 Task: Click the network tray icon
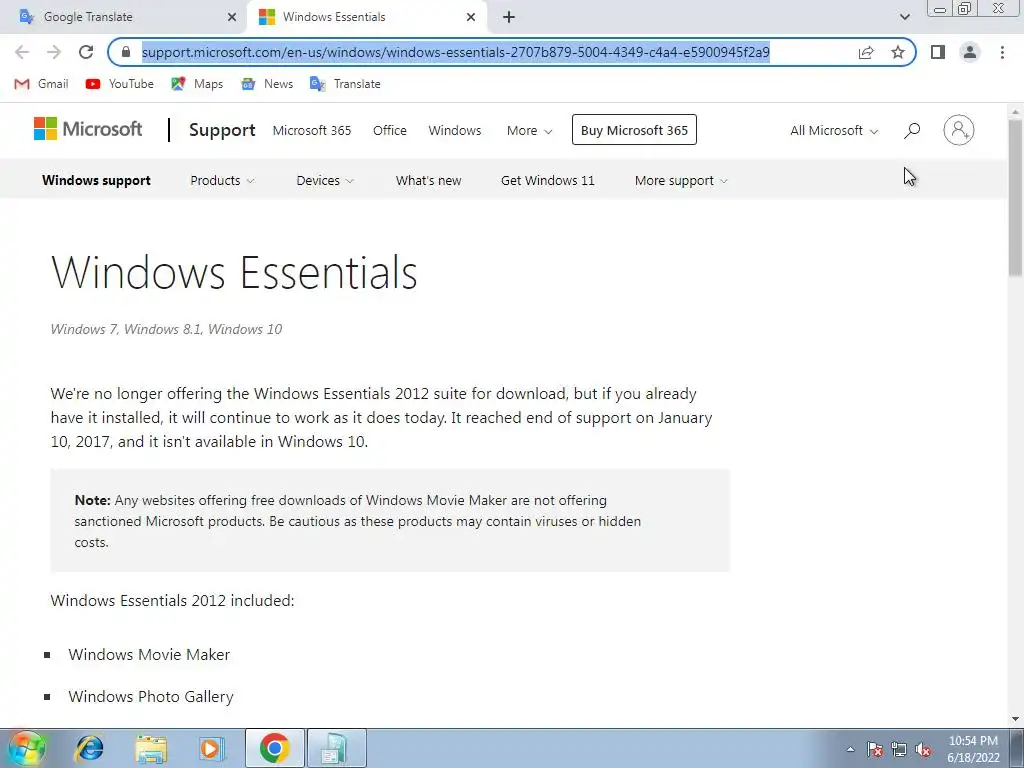point(899,749)
